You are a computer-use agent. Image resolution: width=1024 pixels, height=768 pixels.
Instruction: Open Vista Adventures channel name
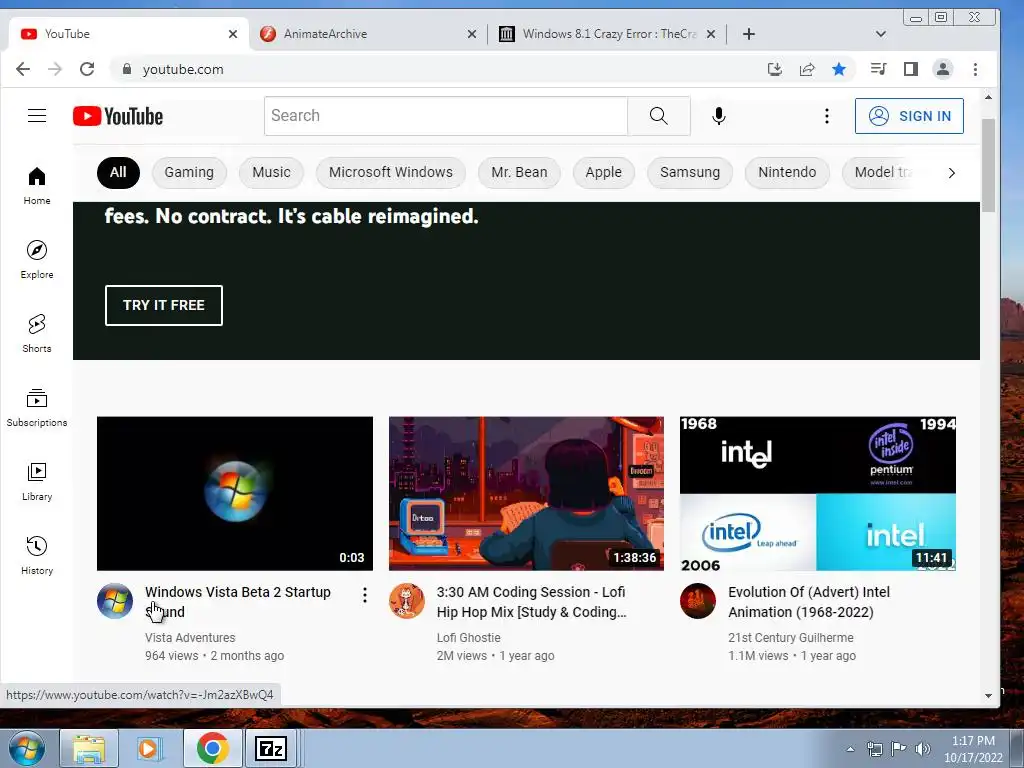point(190,637)
